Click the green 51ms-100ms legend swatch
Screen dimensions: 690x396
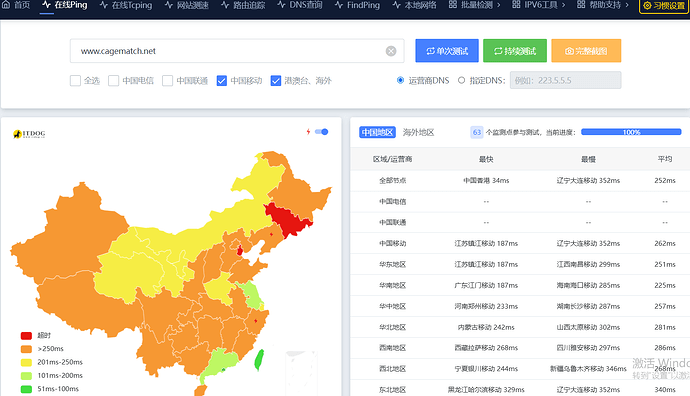[26, 389]
